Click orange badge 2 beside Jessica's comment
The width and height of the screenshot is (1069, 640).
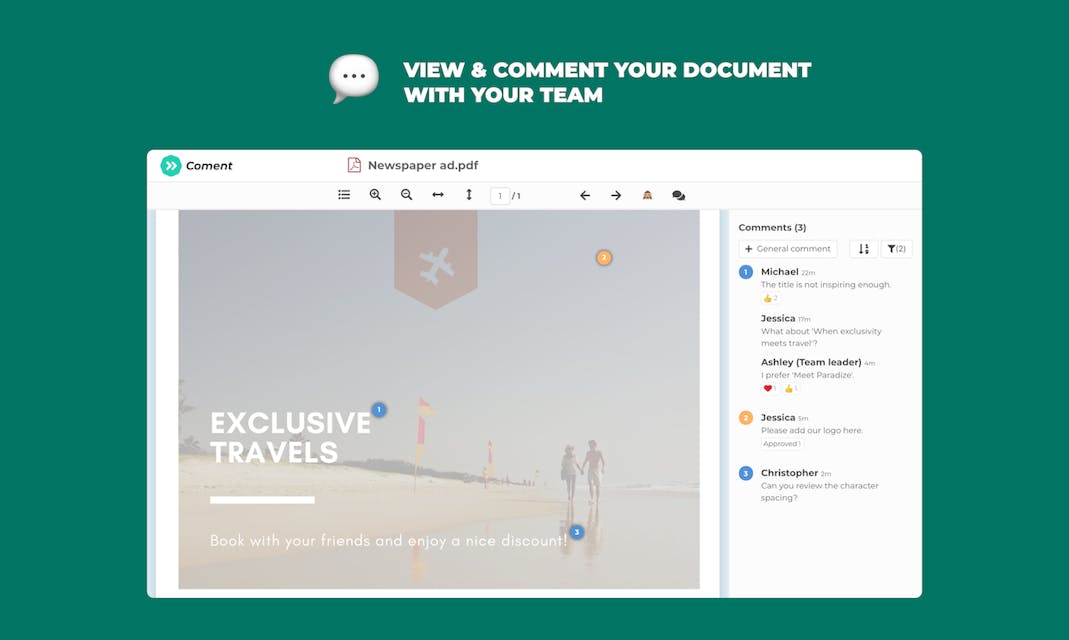click(746, 418)
